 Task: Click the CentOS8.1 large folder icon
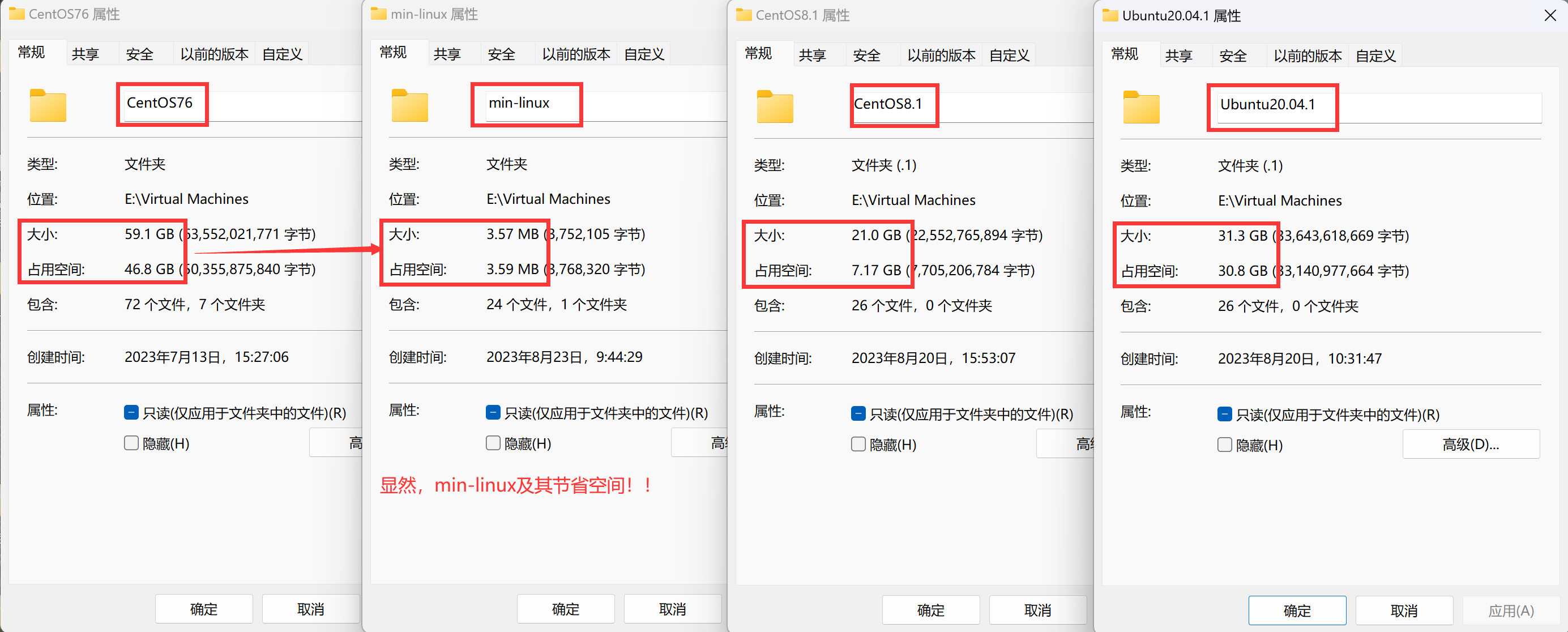point(774,107)
